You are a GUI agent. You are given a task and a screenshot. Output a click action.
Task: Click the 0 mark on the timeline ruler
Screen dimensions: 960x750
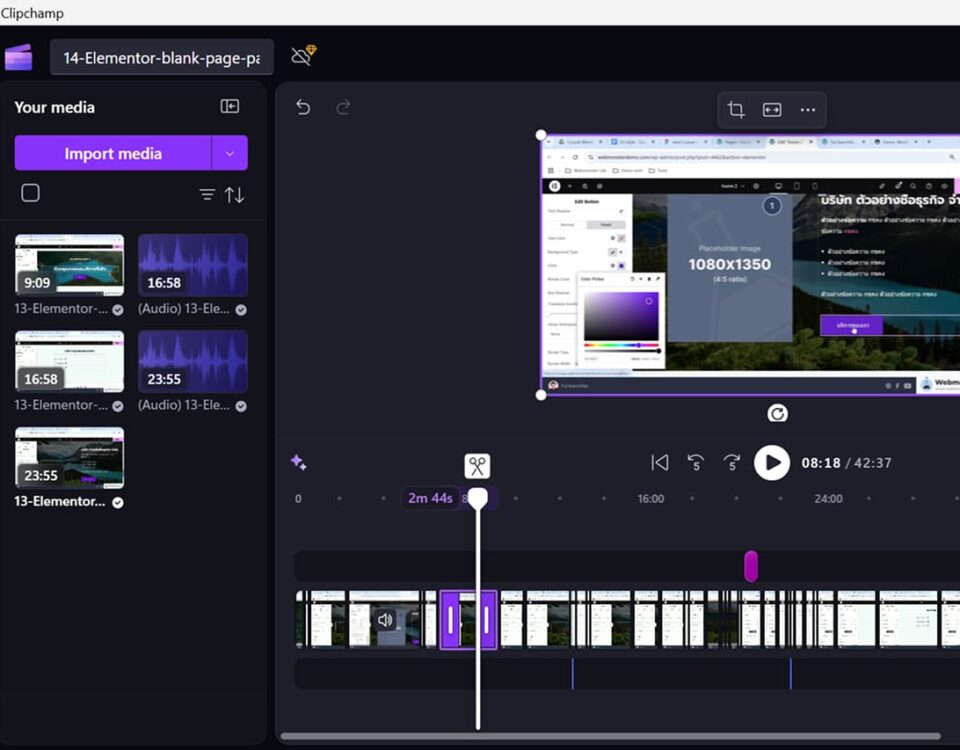tap(298, 499)
